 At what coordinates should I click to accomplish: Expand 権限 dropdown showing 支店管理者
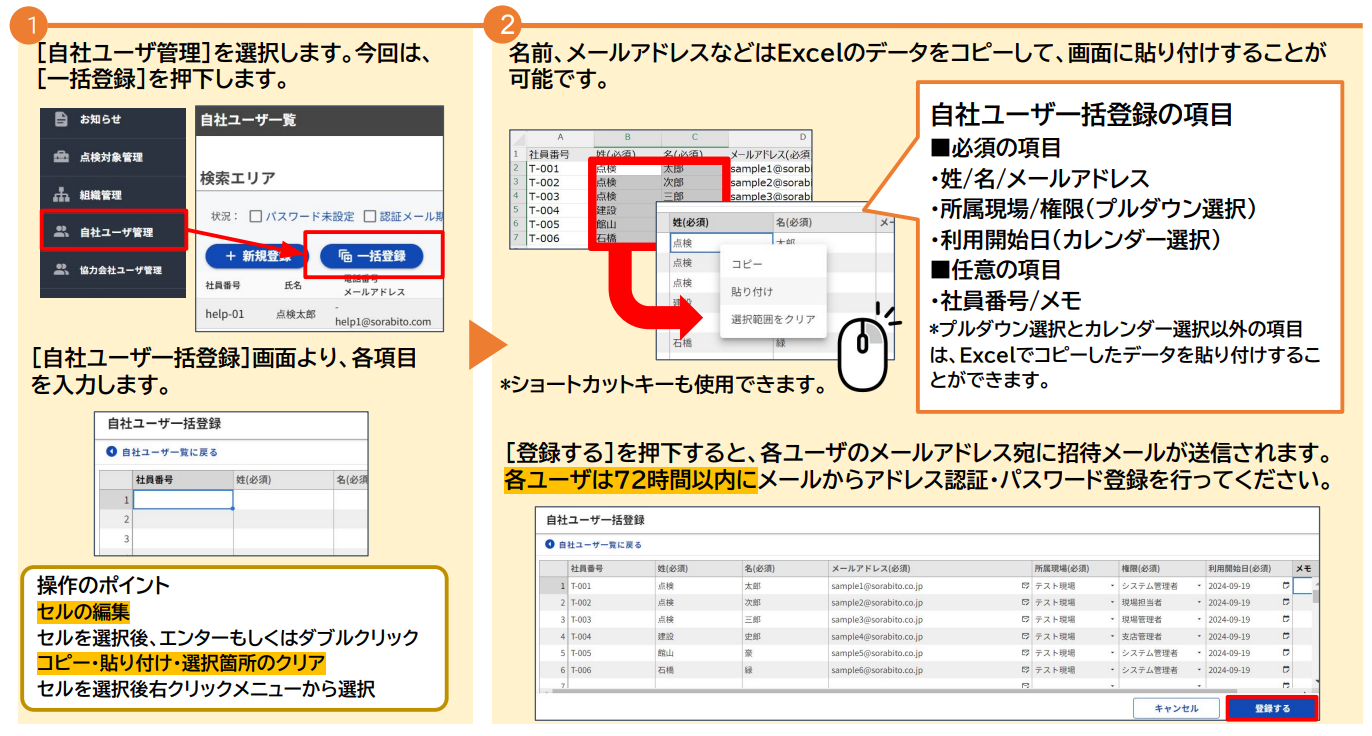1199,637
